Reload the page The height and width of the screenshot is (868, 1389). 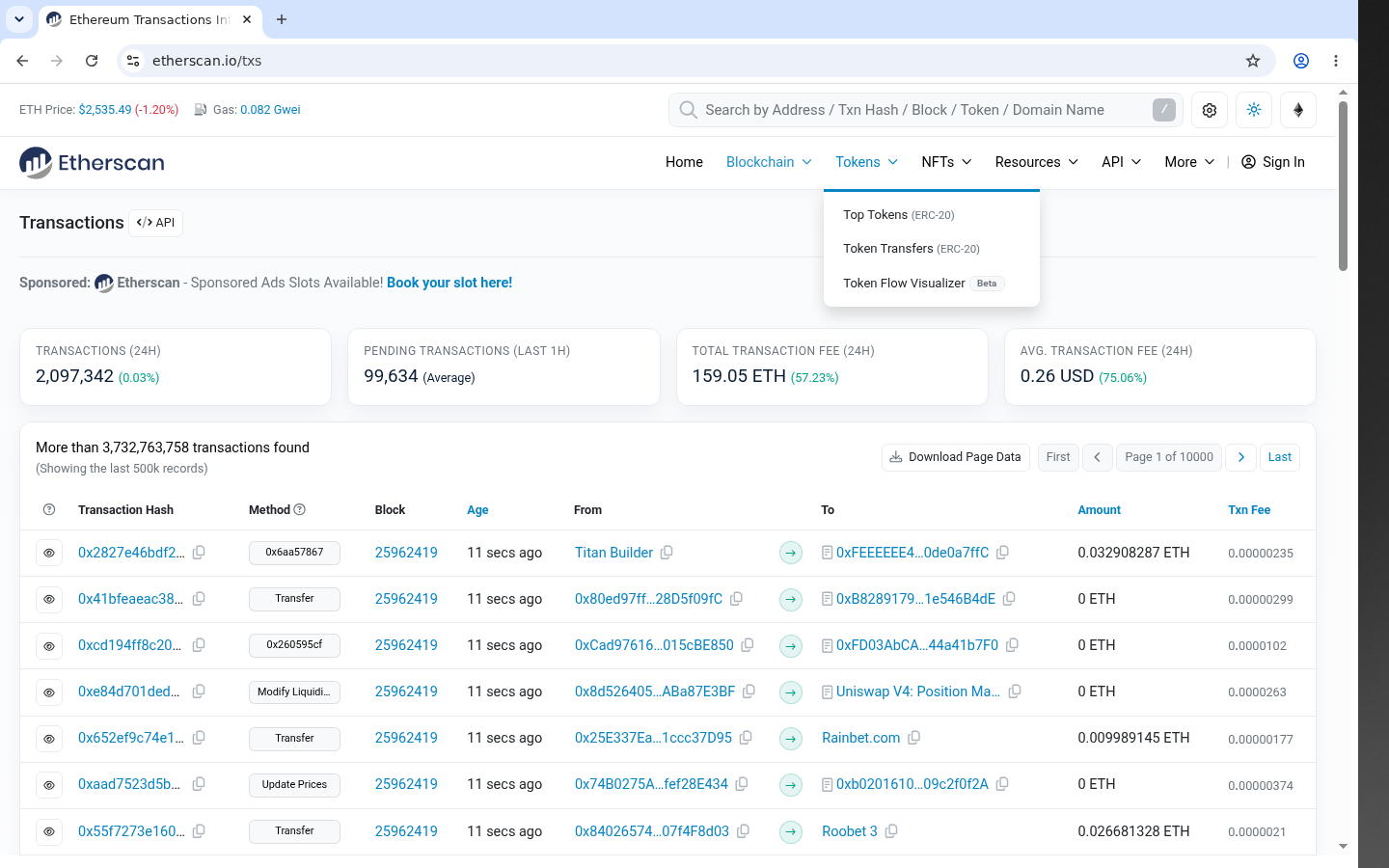coord(92,61)
